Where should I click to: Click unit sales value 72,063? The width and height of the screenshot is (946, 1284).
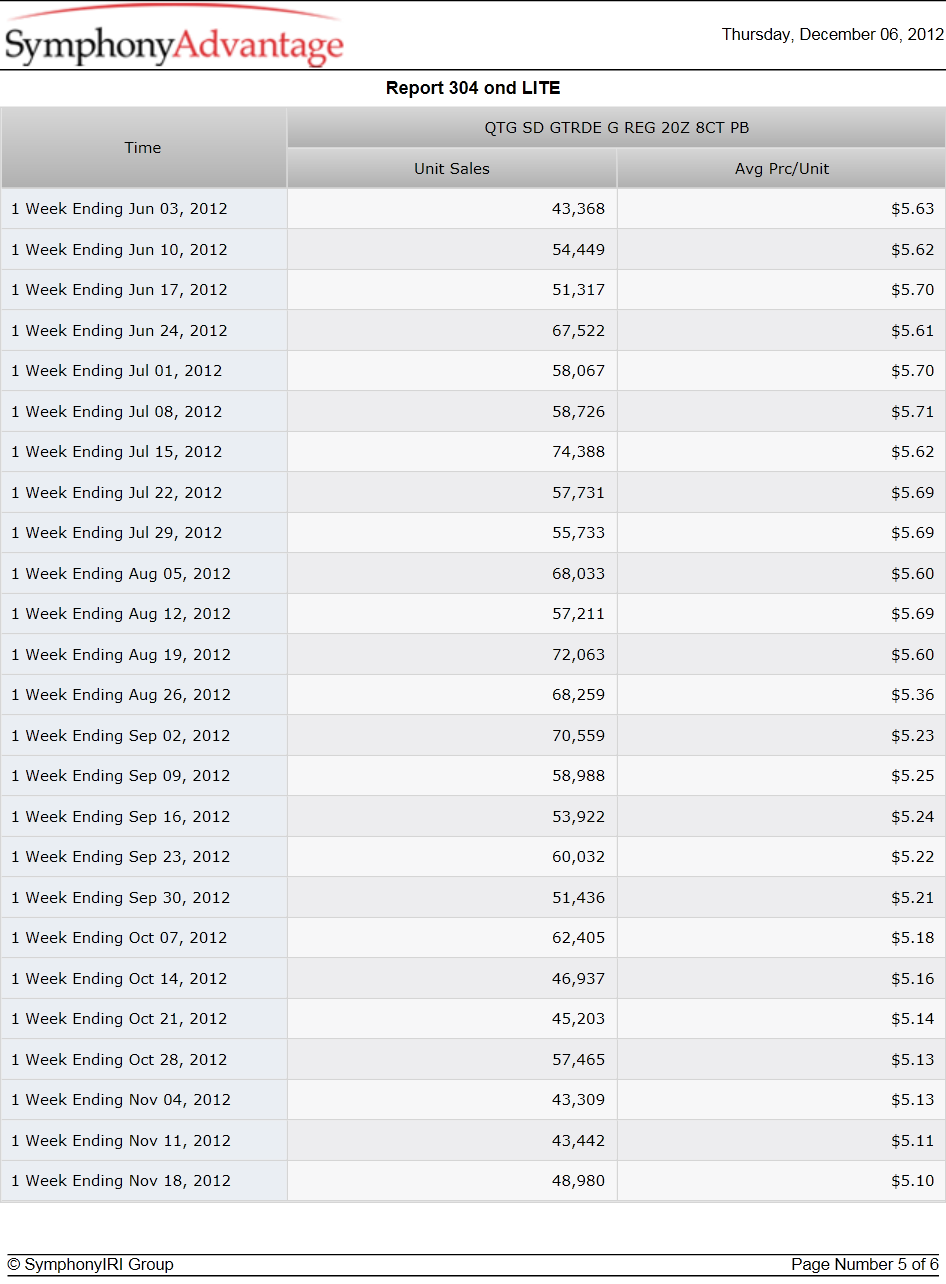[x=579, y=655]
